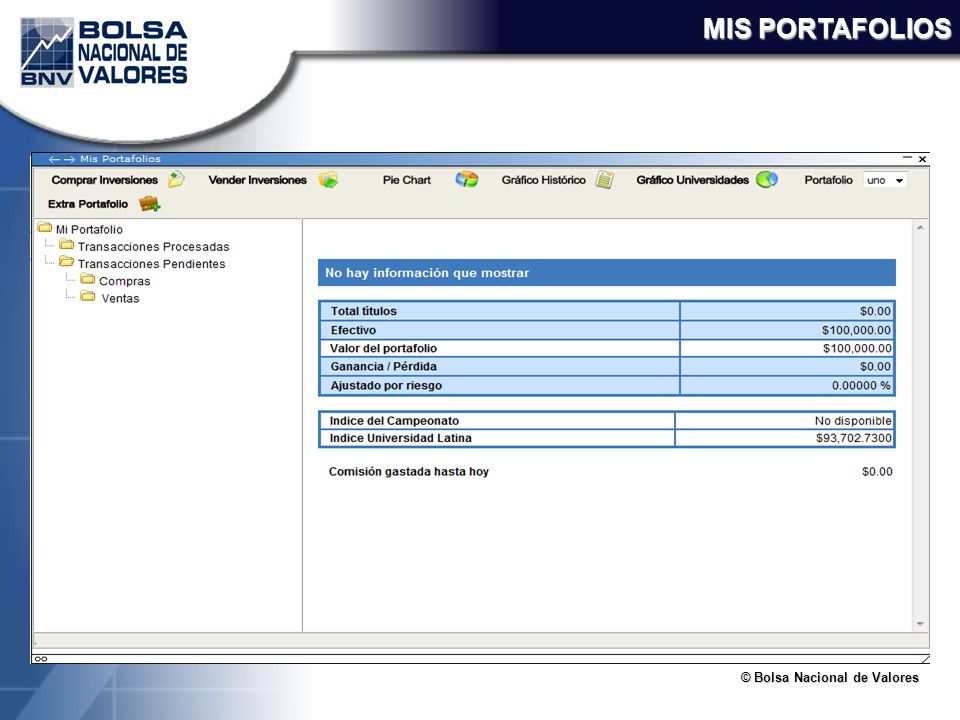Select Ventas tree node

(121, 298)
